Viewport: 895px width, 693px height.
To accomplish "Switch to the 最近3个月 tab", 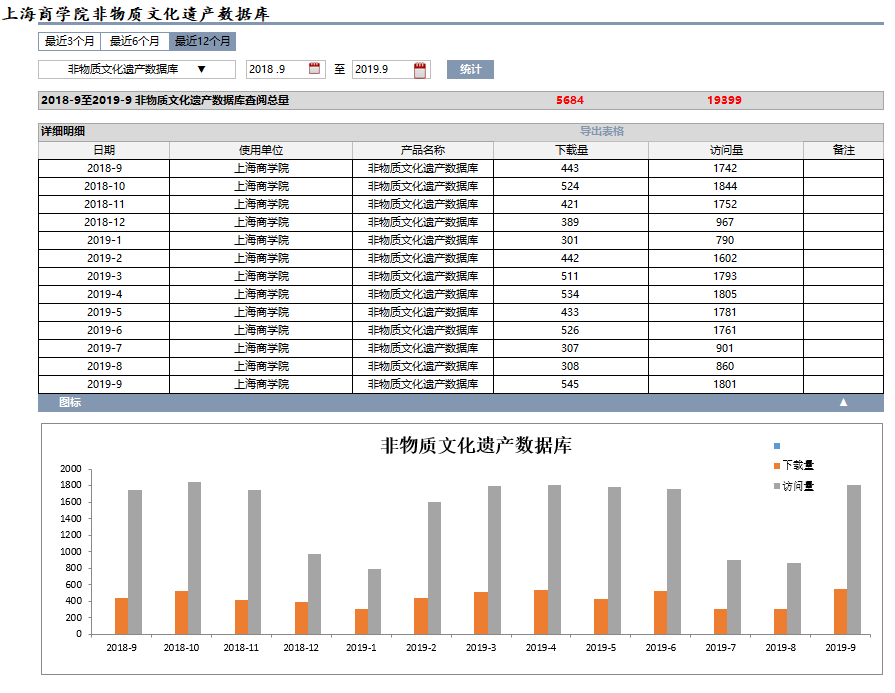I will click(x=70, y=41).
